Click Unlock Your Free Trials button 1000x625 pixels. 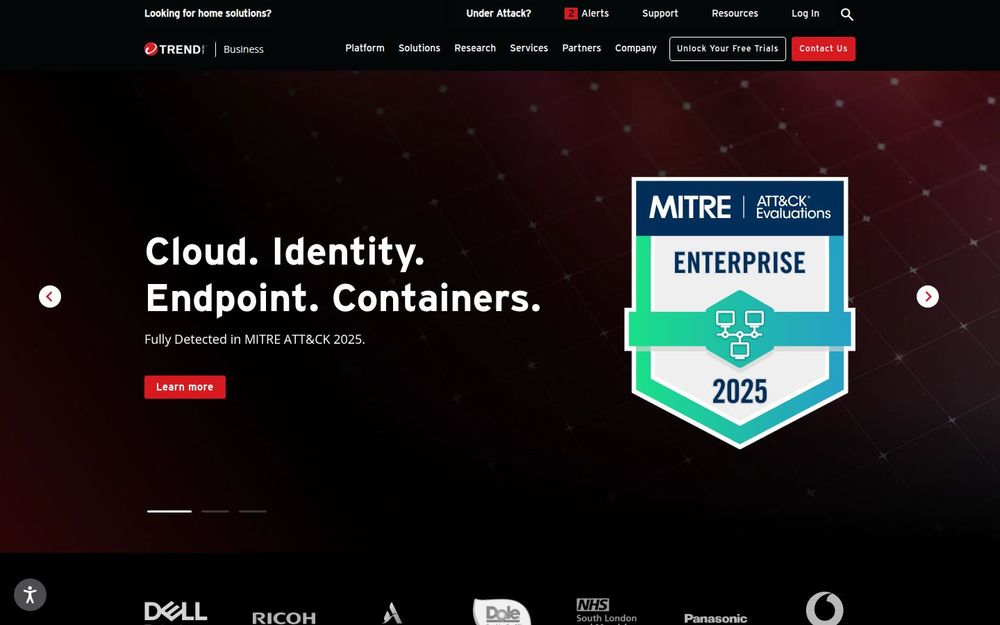tap(727, 49)
